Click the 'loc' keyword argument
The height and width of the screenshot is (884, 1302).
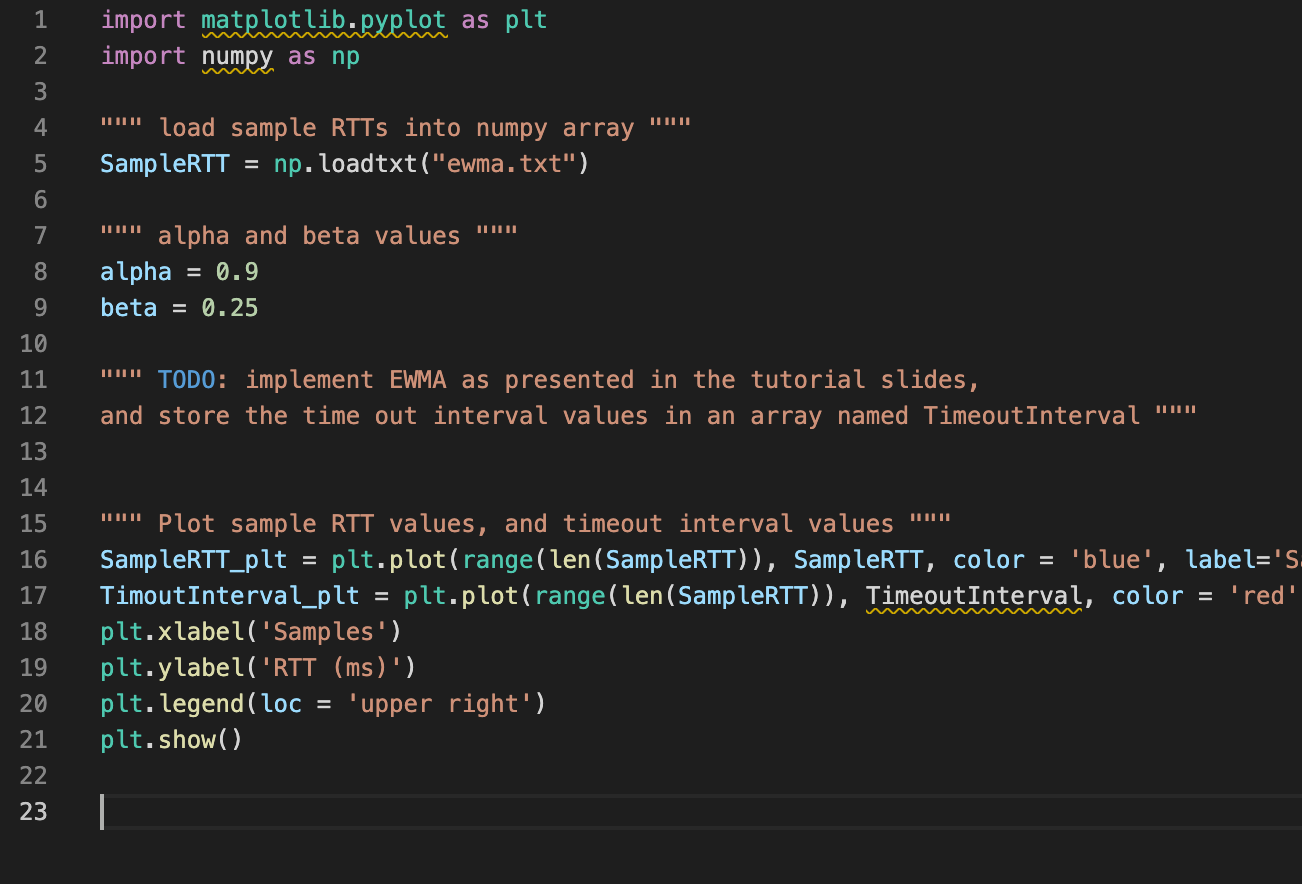[x=281, y=704]
